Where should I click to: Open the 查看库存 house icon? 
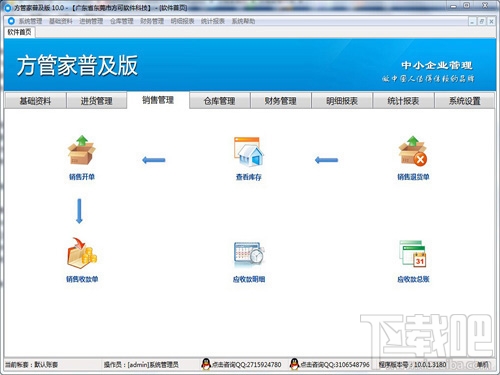coord(249,152)
